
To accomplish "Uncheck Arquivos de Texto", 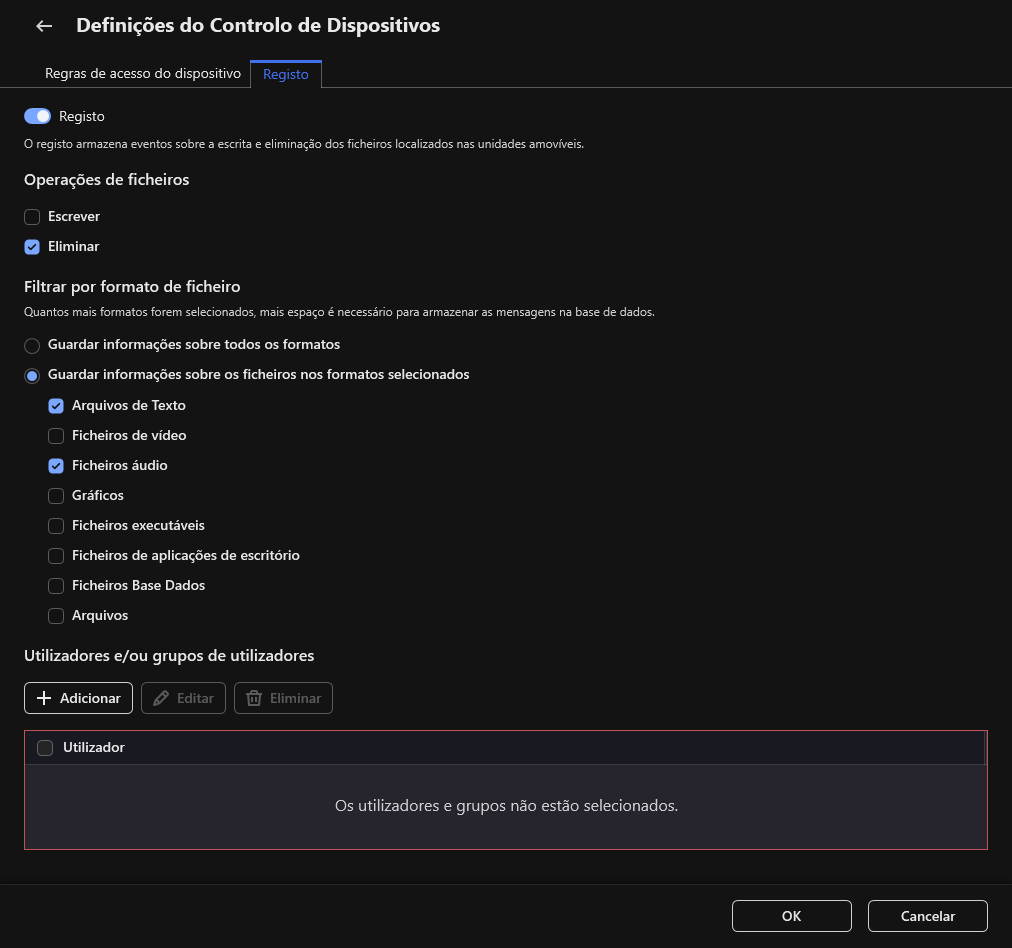I will (56, 405).
